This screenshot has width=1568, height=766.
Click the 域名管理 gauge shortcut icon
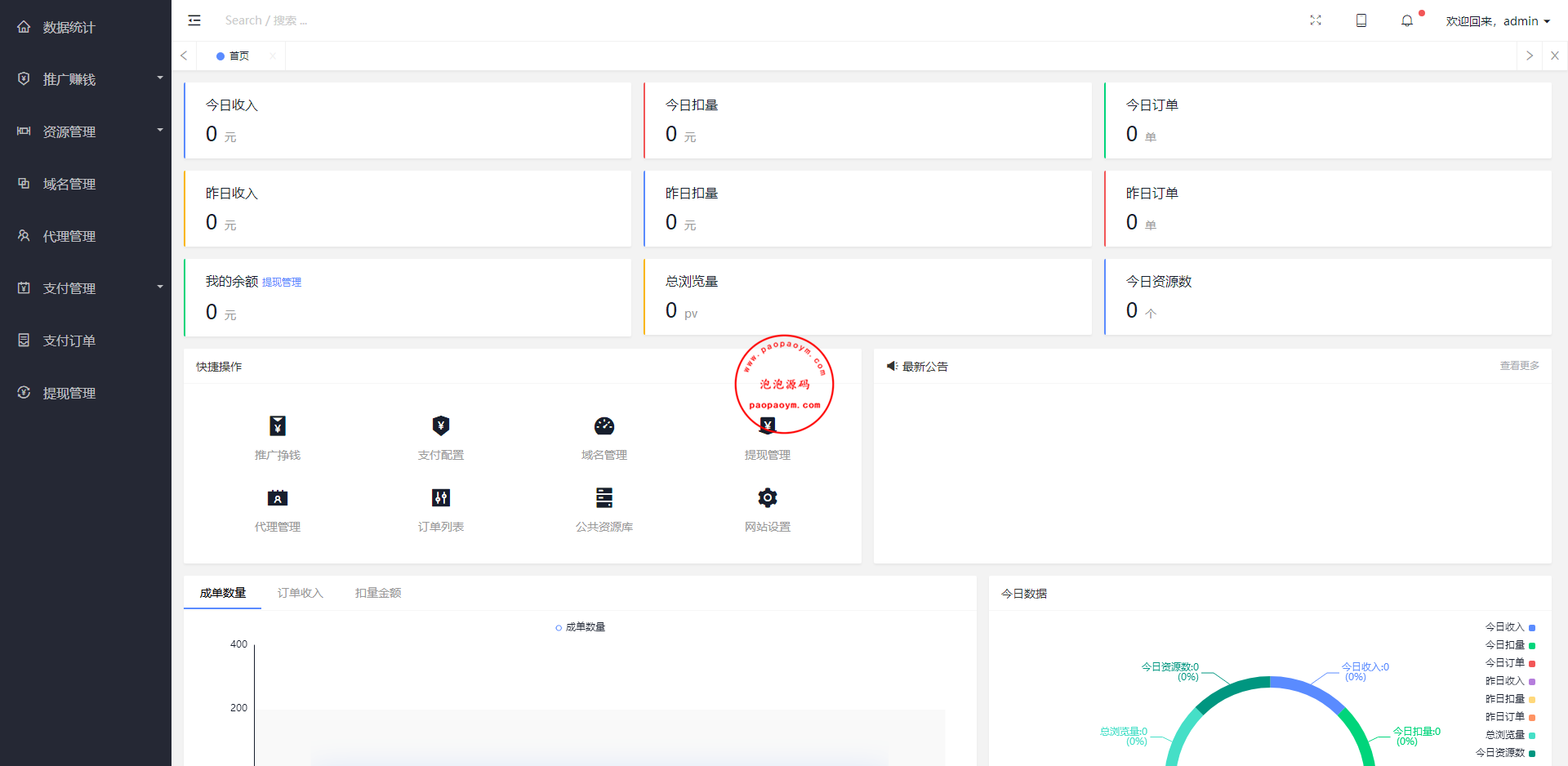coord(604,425)
